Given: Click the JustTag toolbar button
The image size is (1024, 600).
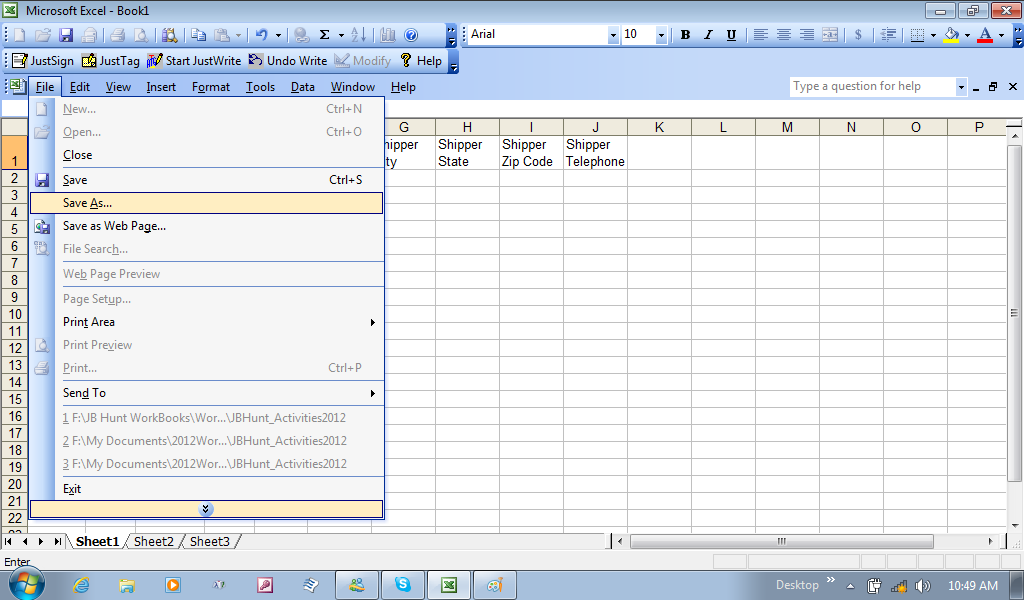Looking at the screenshot, I should (x=111, y=61).
